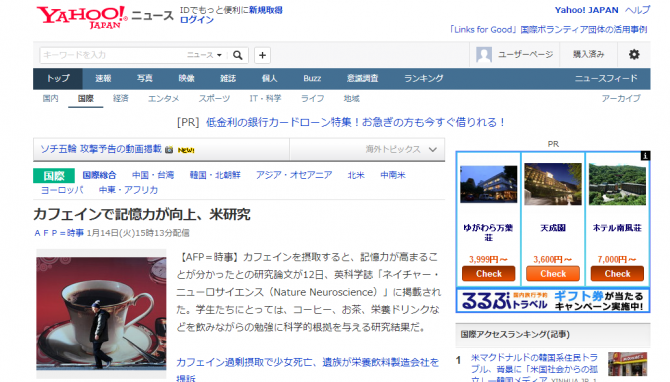Click the ホテル南風荘 hotel photo
Viewport: 670px width, 382px height.
point(617,184)
